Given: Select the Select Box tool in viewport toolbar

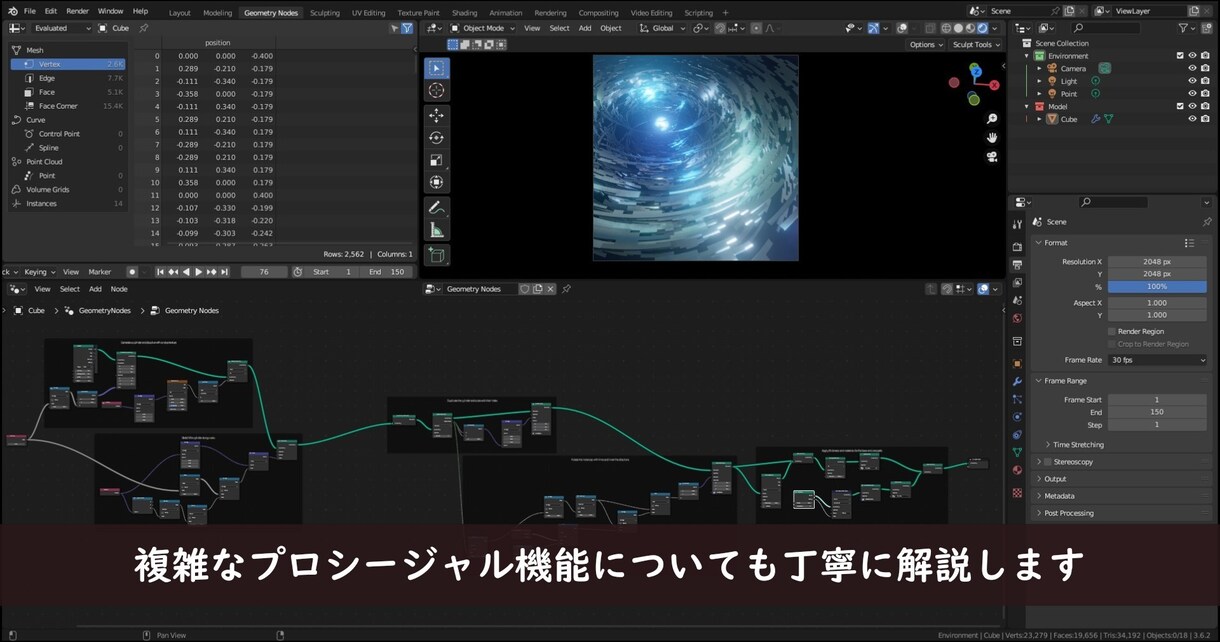Looking at the screenshot, I should pyautogui.click(x=437, y=68).
